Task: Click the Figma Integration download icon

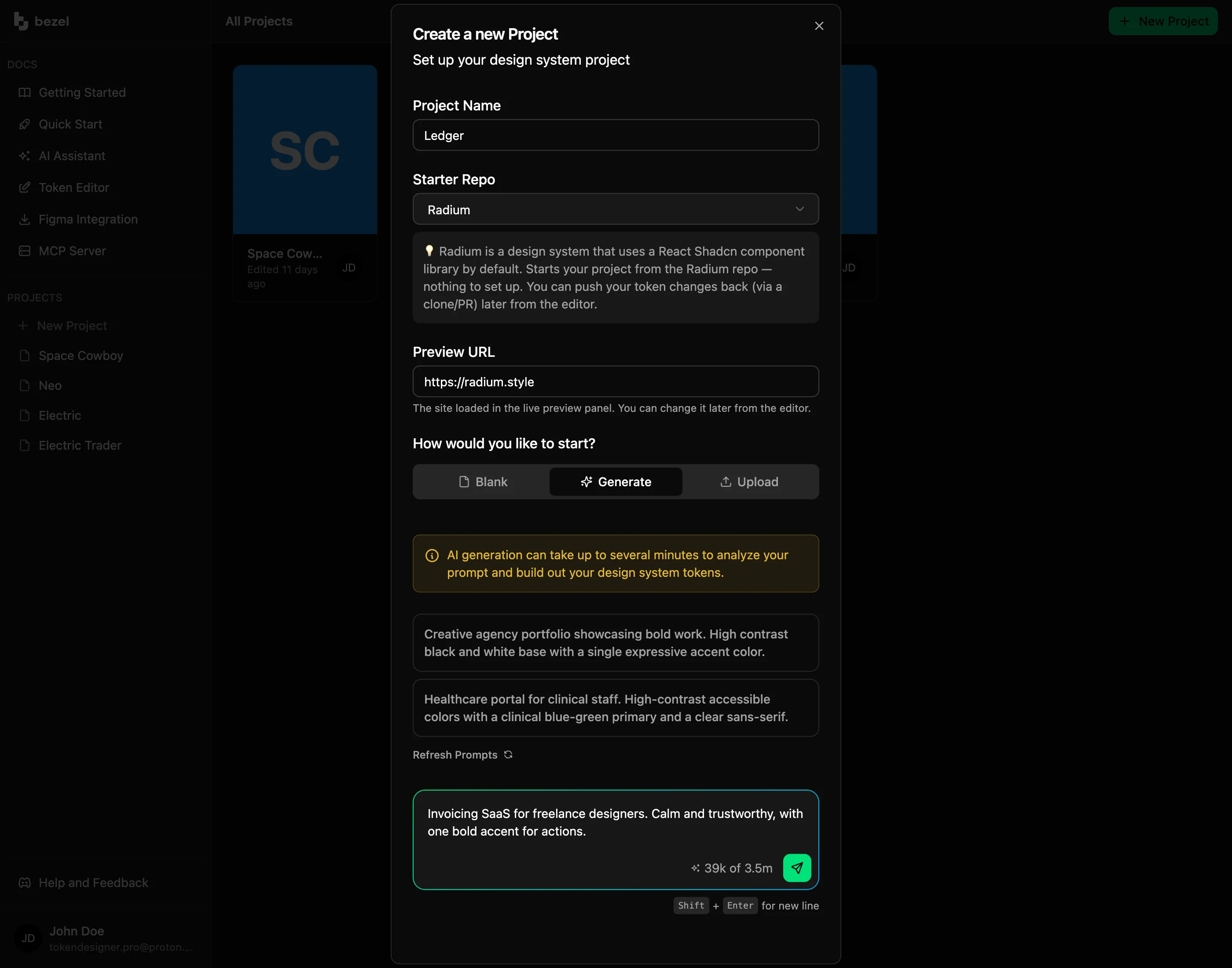Action: [x=24, y=219]
